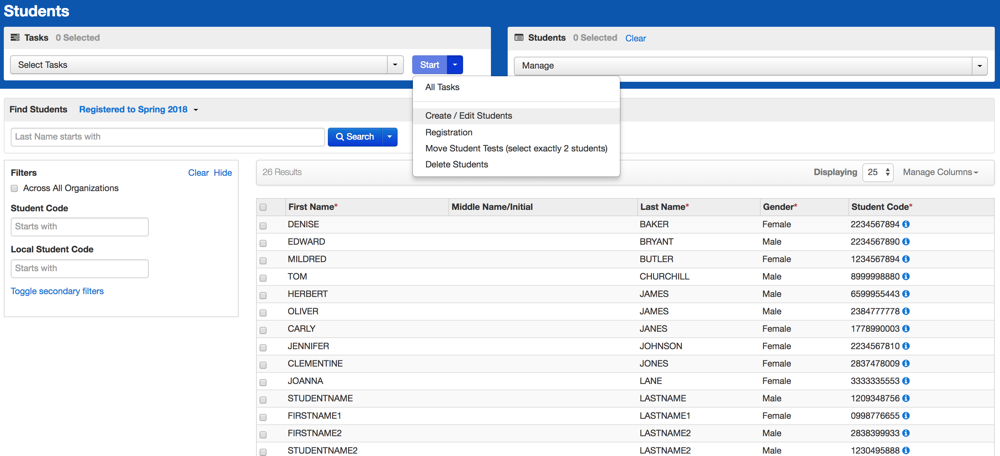Click info icon for MILDRED BUTLER's code

[x=906, y=259]
